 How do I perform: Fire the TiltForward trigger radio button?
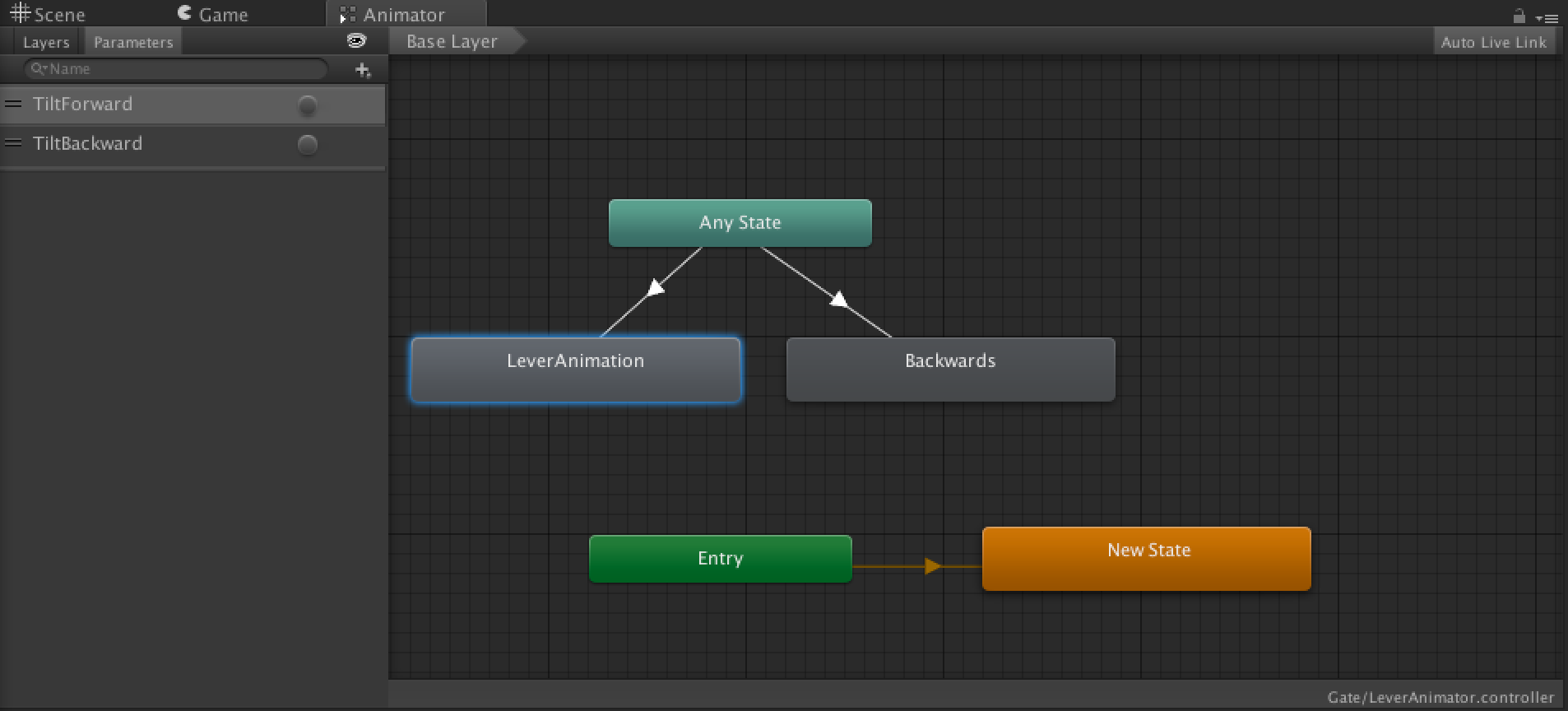pyautogui.click(x=307, y=105)
